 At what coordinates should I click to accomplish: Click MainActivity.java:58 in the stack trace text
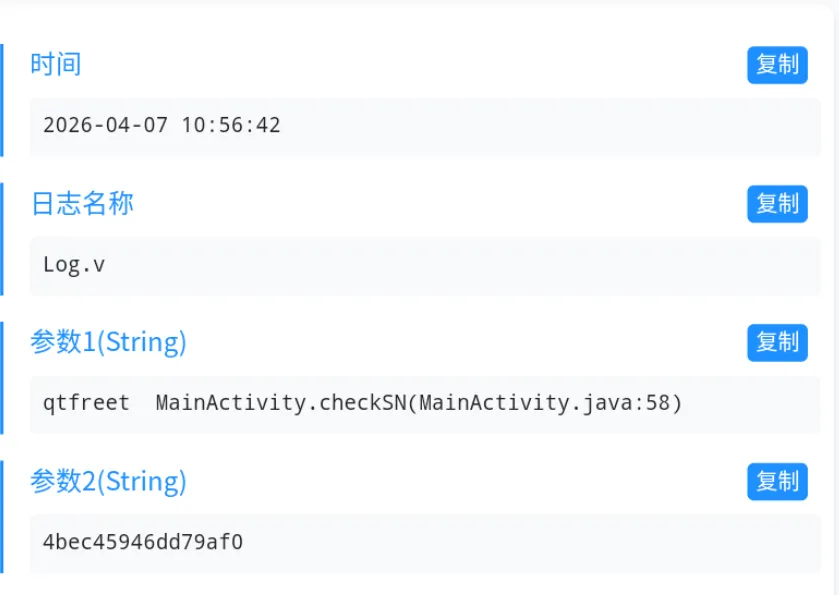coord(549,404)
